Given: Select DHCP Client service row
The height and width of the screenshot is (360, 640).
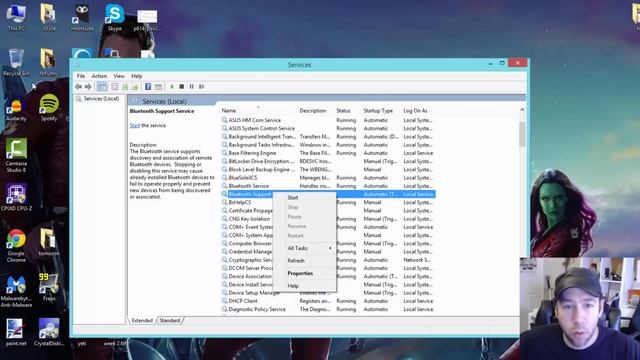Looking at the screenshot, I should 328,301.
